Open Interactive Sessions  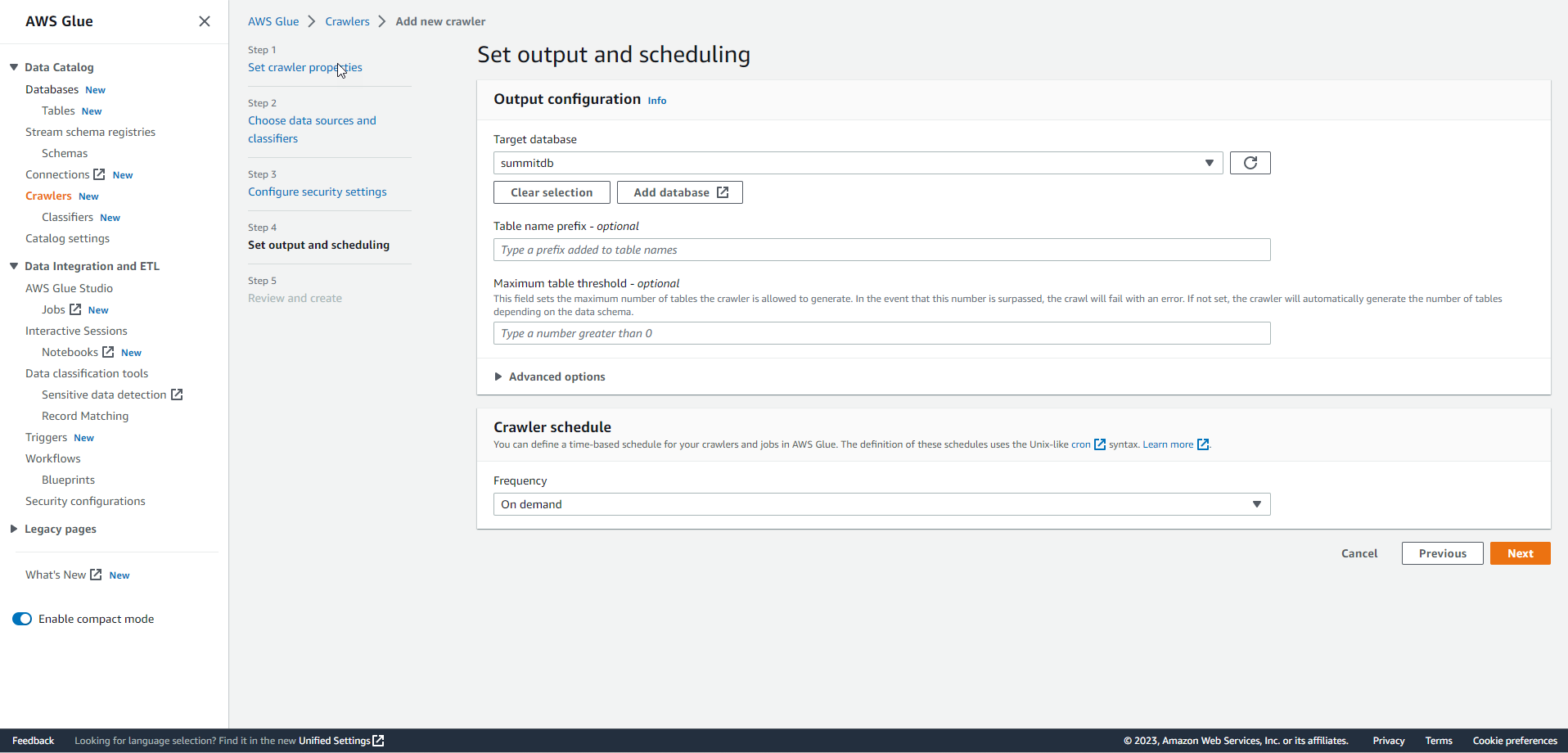point(76,331)
